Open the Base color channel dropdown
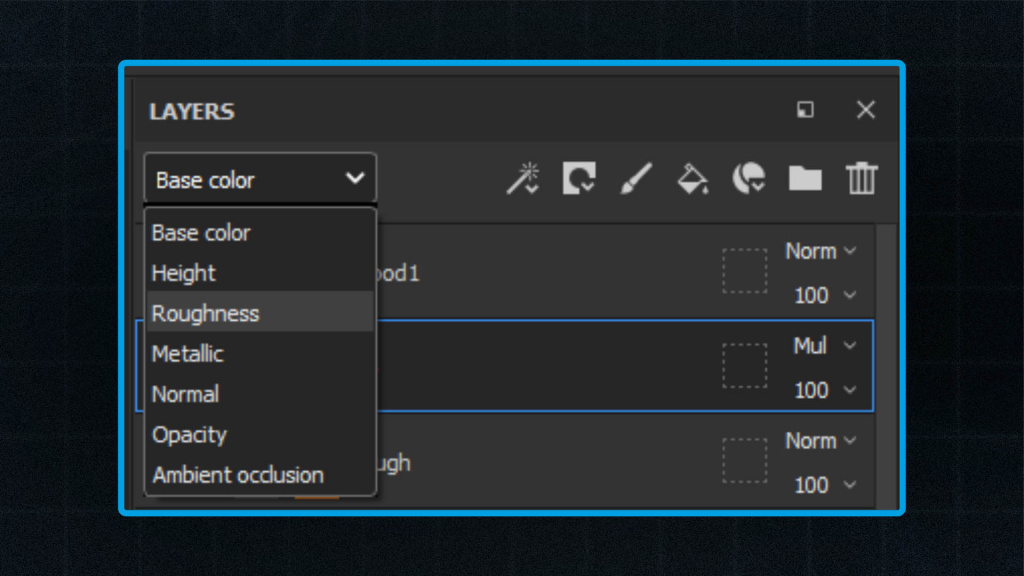This screenshot has width=1024, height=576. pyautogui.click(x=260, y=178)
